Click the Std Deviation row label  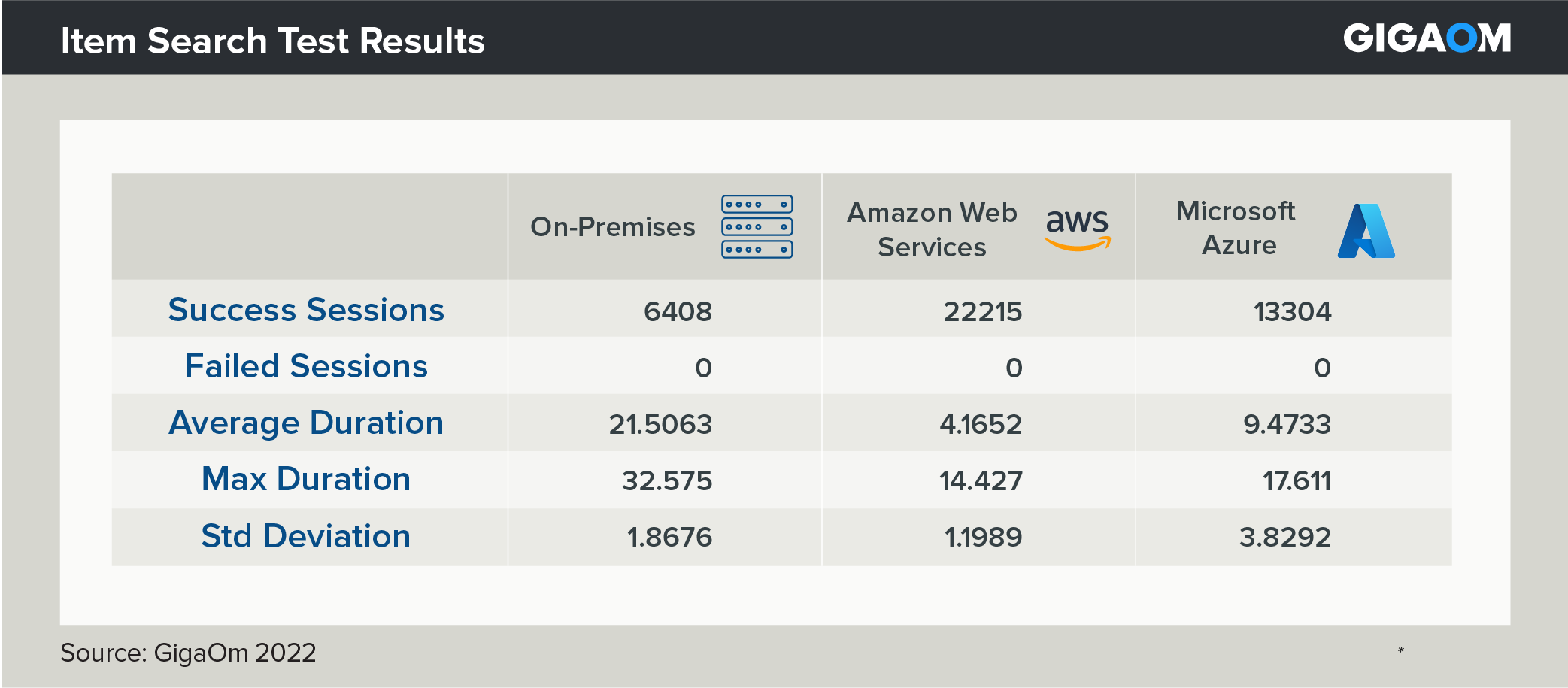(x=306, y=536)
